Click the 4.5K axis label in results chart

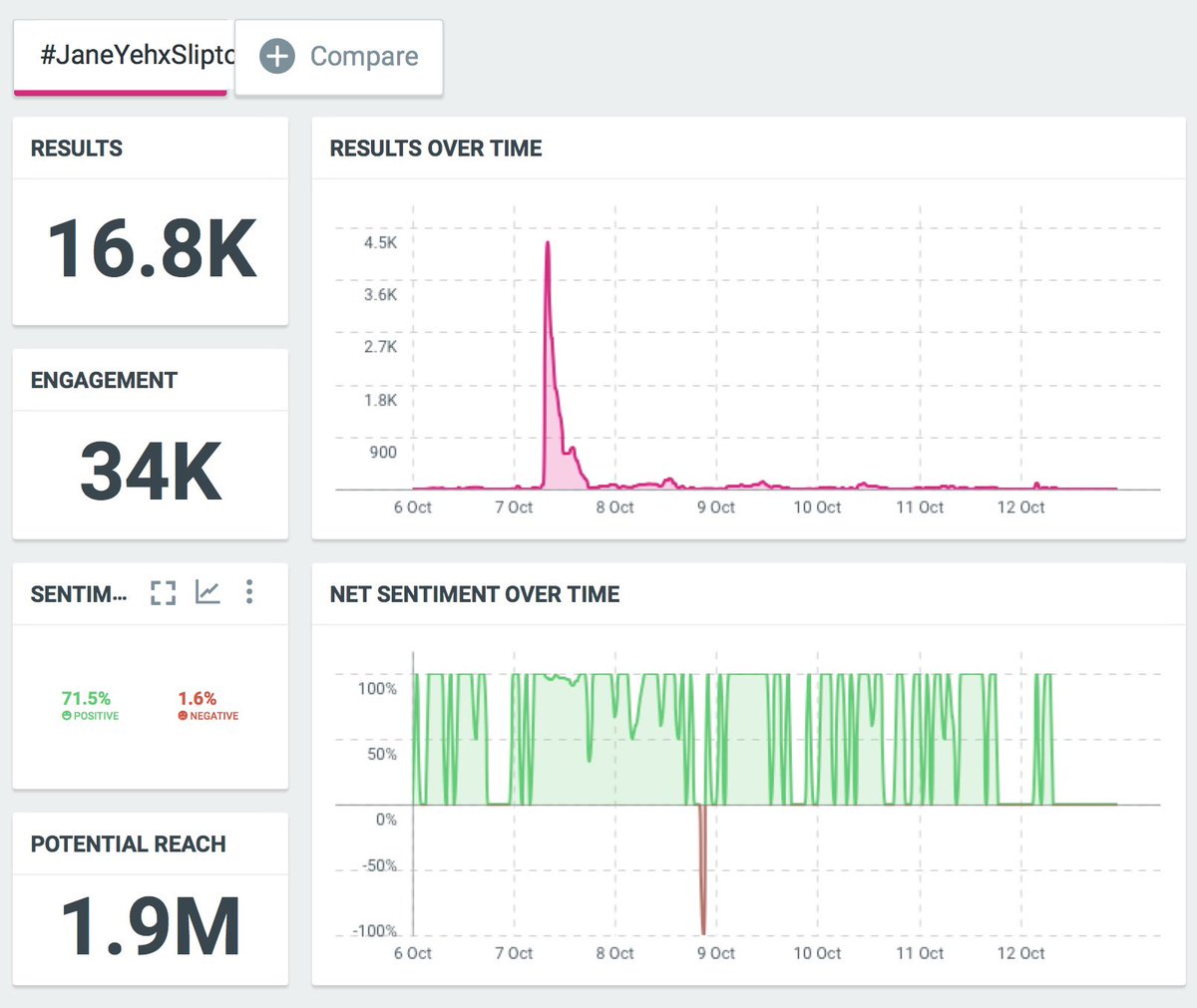pos(380,242)
